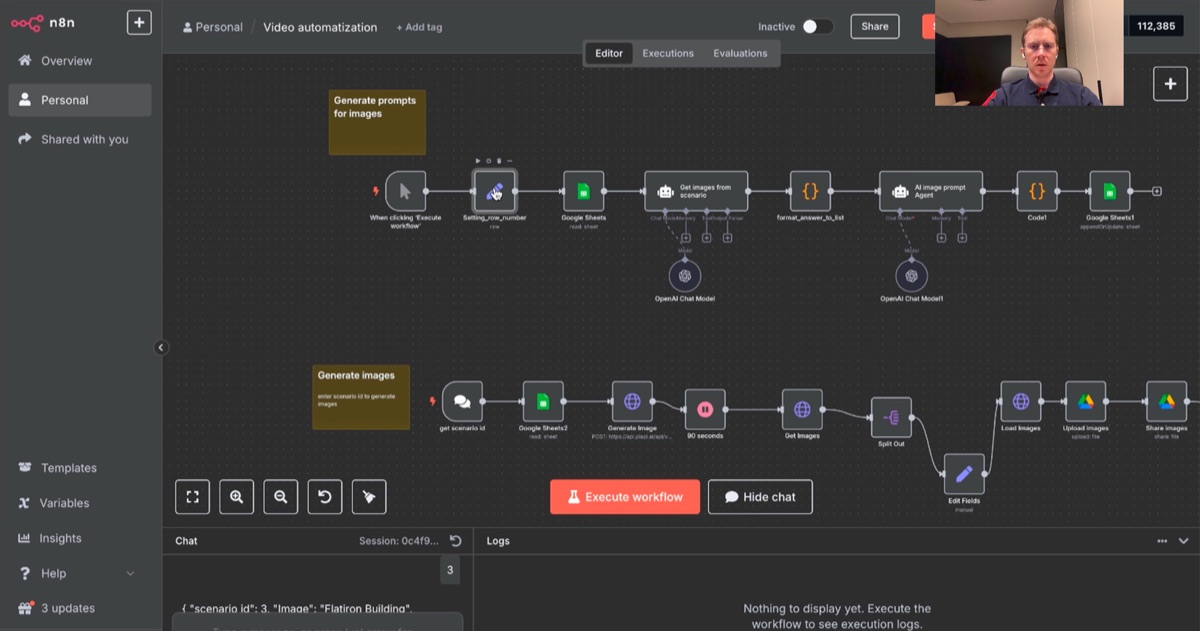
Task: Select the 'get scenario id' chat trigger node
Action: 462,401
